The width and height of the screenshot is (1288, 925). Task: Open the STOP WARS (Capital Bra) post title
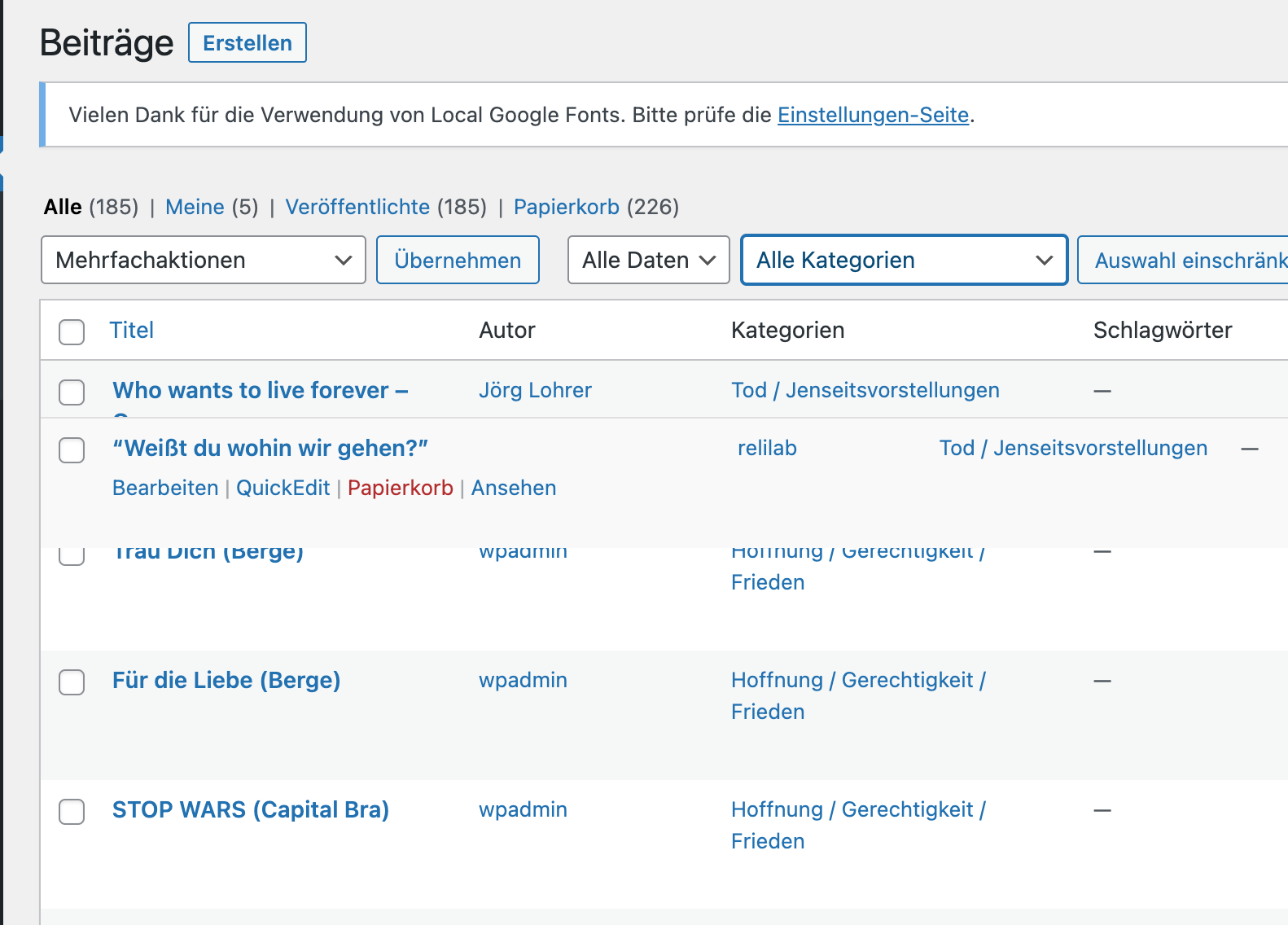(x=251, y=809)
